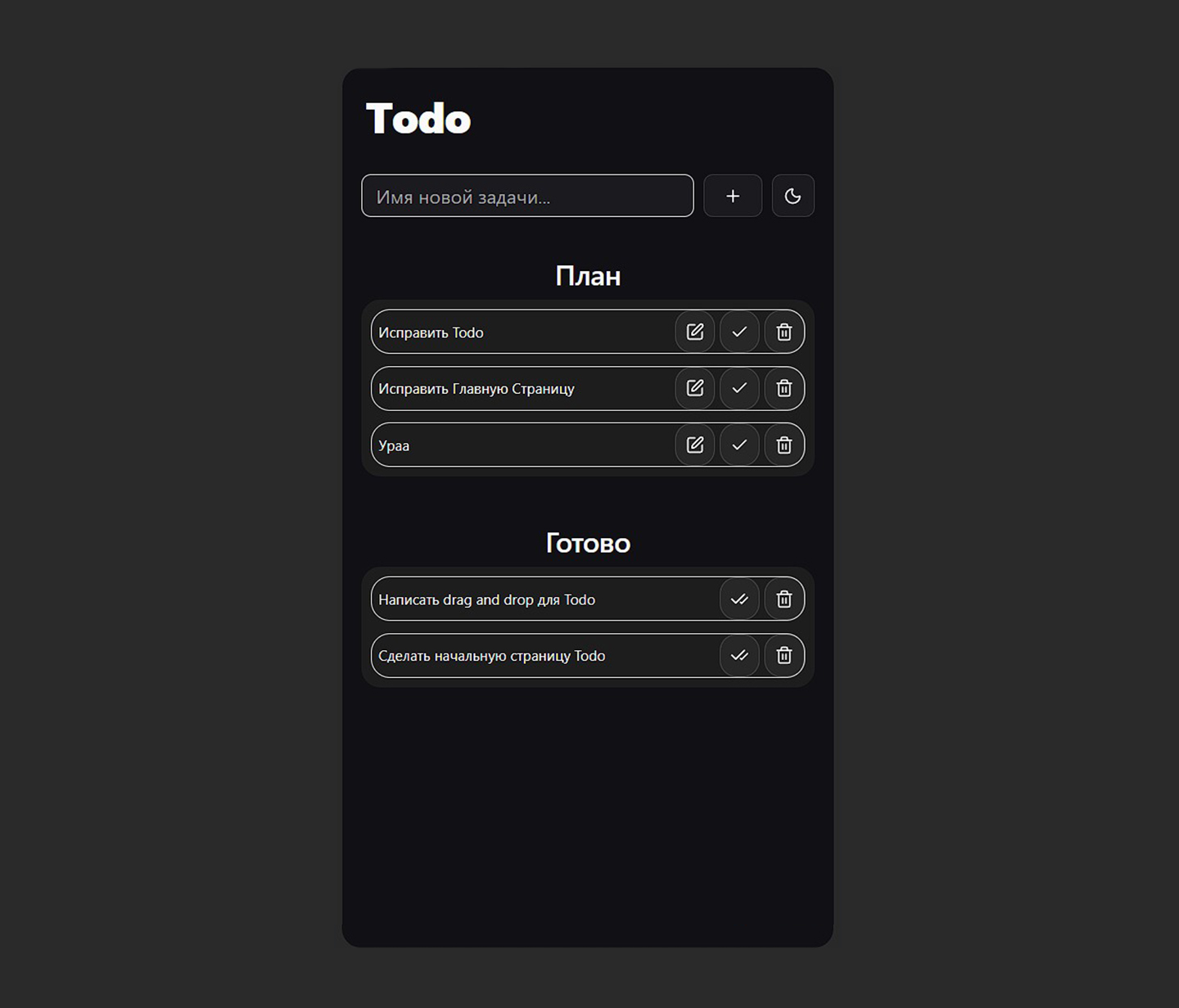
Task: Trash the "Сделать начальную страницу Todo" task
Action: tap(784, 656)
